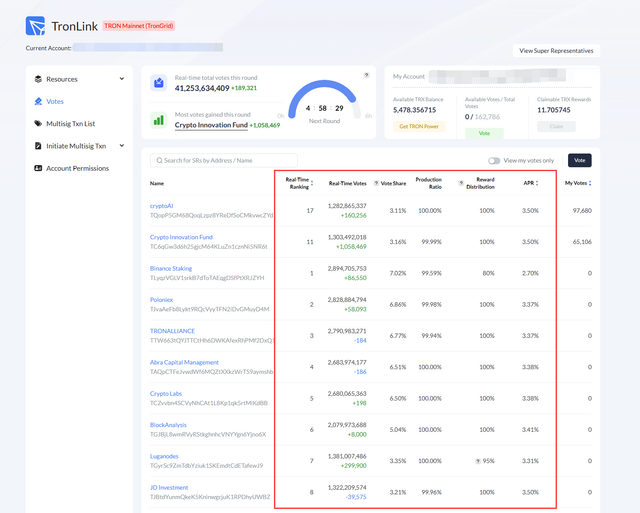Click claimable rewards value 11.705745
This screenshot has height=513, width=640.
tap(553, 110)
